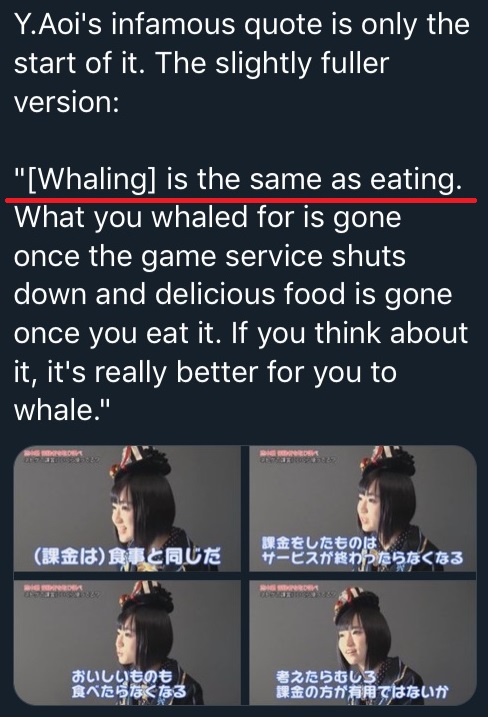The width and height of the screenshot is (488, 717).
Task: Click the name Y.Aoi's at tweet start
Action: tap(59, 25)
